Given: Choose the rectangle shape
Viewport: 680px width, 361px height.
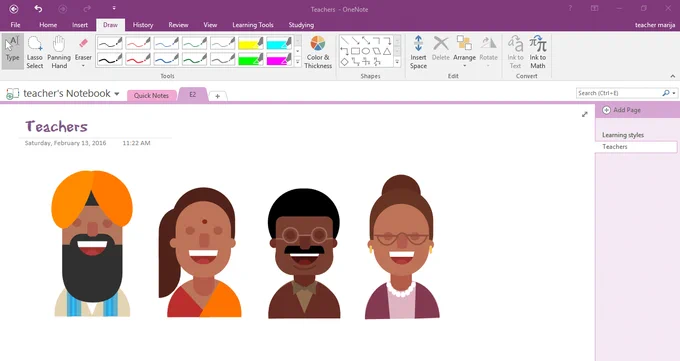Looking at the screenshot, I should click(x=355, y=51).
